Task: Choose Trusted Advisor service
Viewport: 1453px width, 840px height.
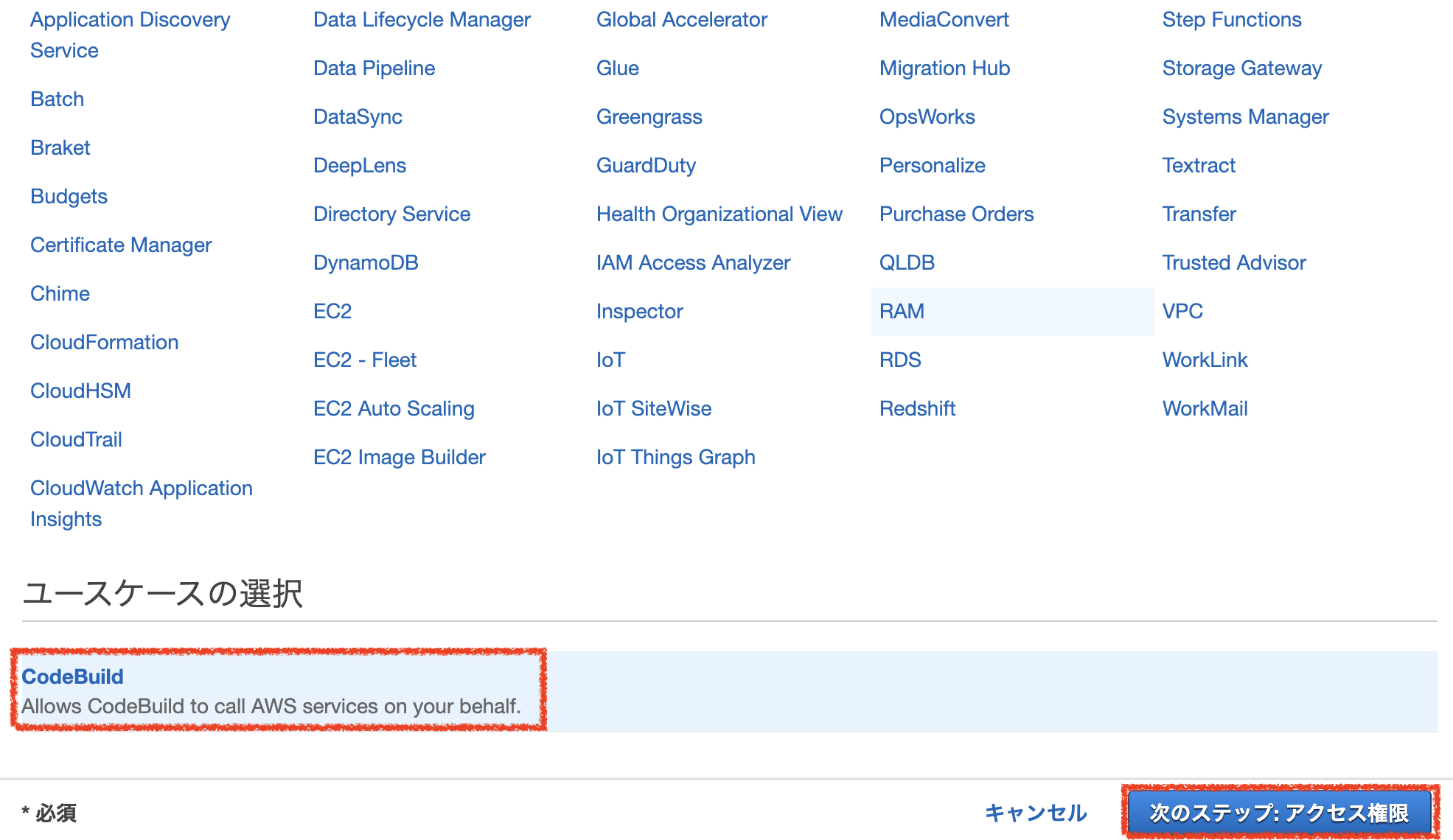Action: (1235, 262)
